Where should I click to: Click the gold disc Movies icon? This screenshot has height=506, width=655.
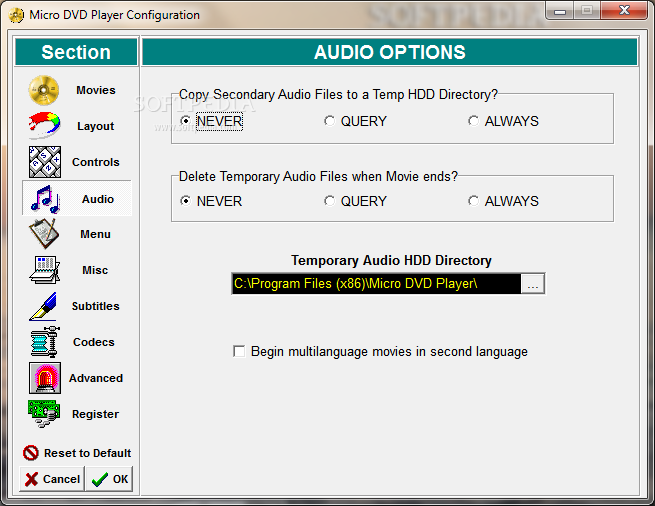click(44, 90)
